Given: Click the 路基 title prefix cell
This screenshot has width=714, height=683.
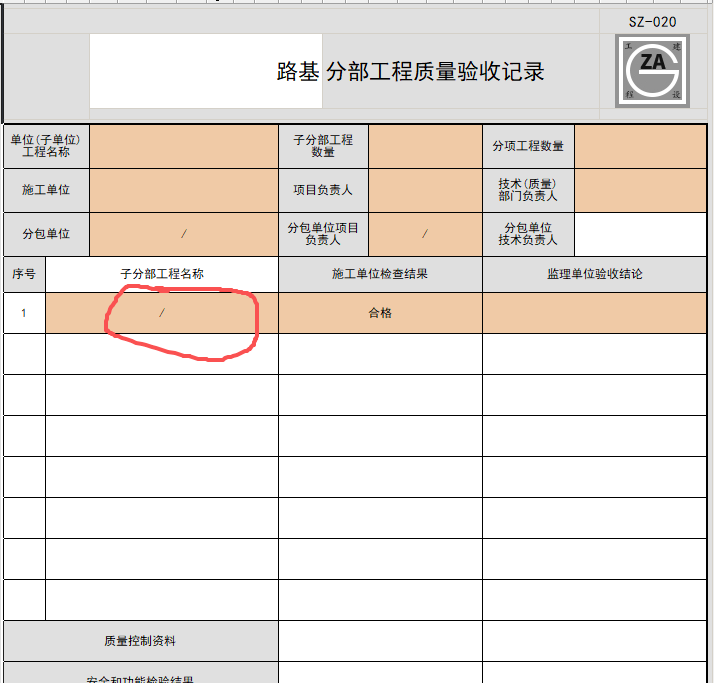Looking at the screenshot, I should (206, 71).
